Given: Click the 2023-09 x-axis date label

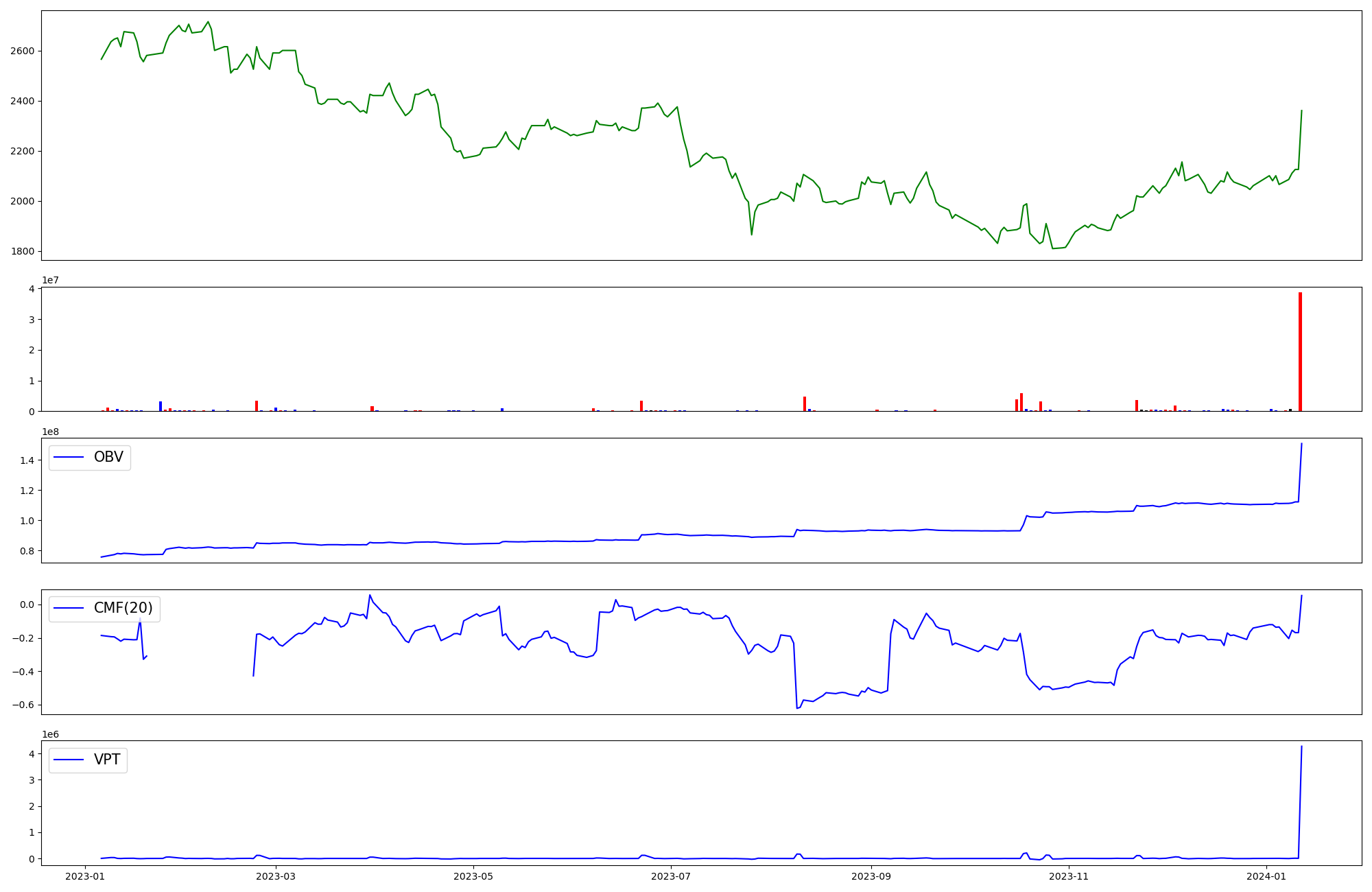Looking at the screenshot, I should [871, 876].
